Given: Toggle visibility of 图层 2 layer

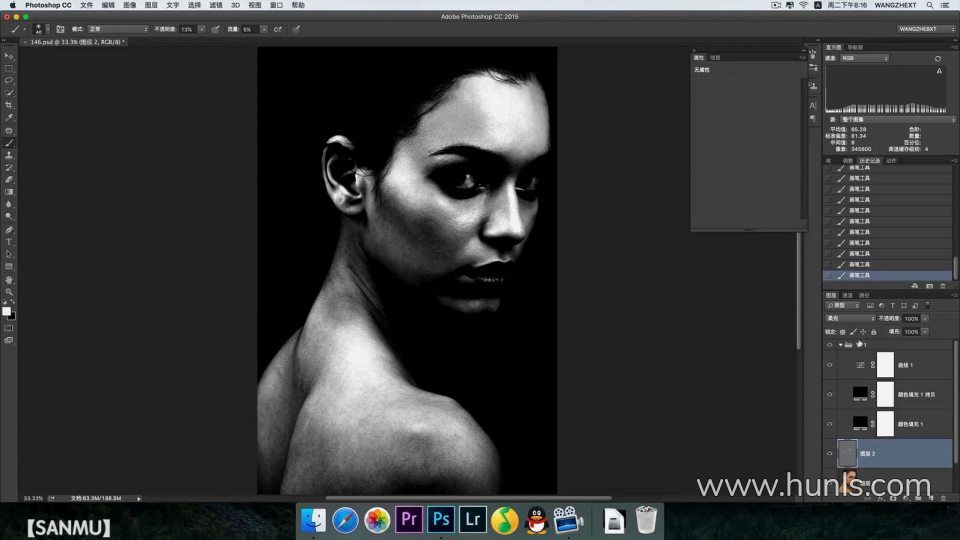Looking at the screenshot, I should (x=829, y=453).
